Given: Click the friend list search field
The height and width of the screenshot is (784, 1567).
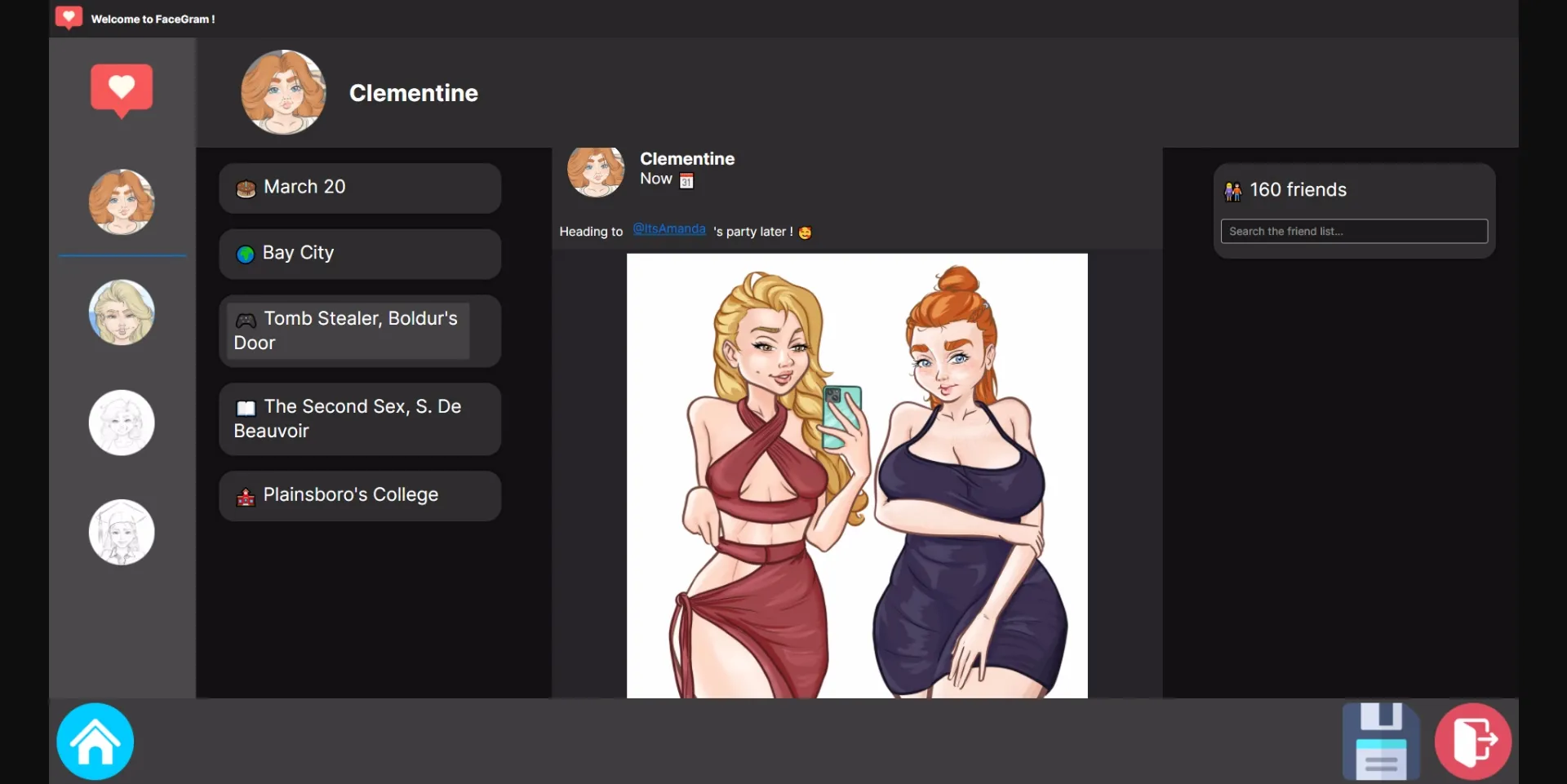Looking at the screenshot, I should click(x=1352, y=231).
